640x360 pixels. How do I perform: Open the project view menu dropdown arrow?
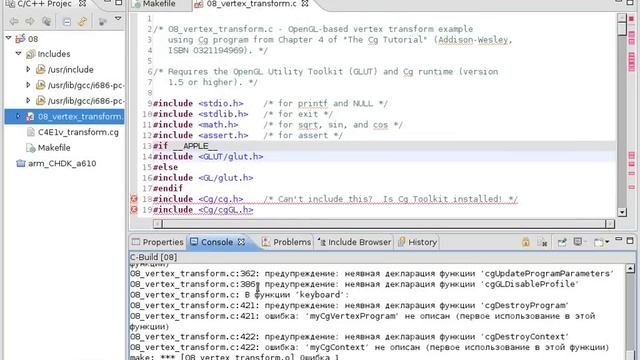118,19
